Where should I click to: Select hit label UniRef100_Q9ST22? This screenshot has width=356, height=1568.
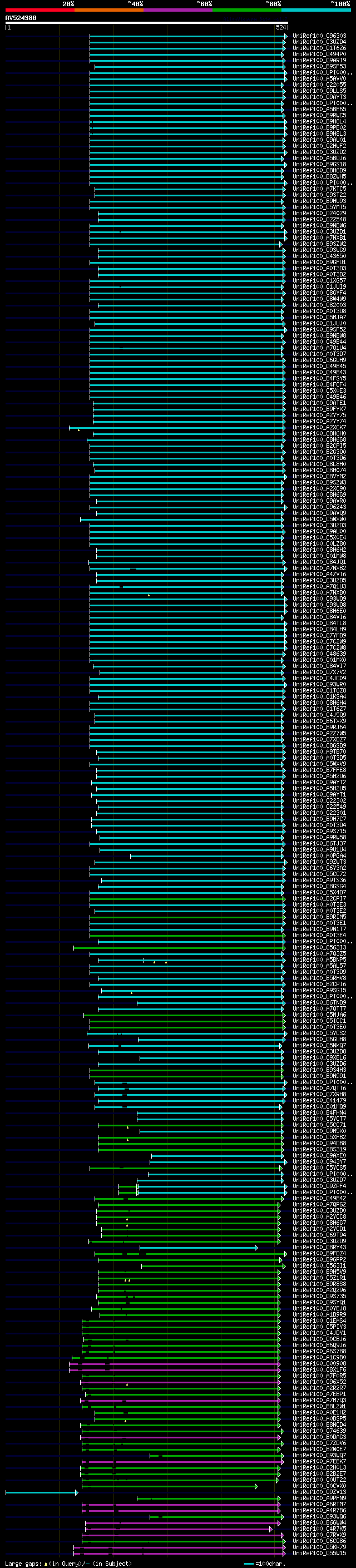(x=319, y=195)
